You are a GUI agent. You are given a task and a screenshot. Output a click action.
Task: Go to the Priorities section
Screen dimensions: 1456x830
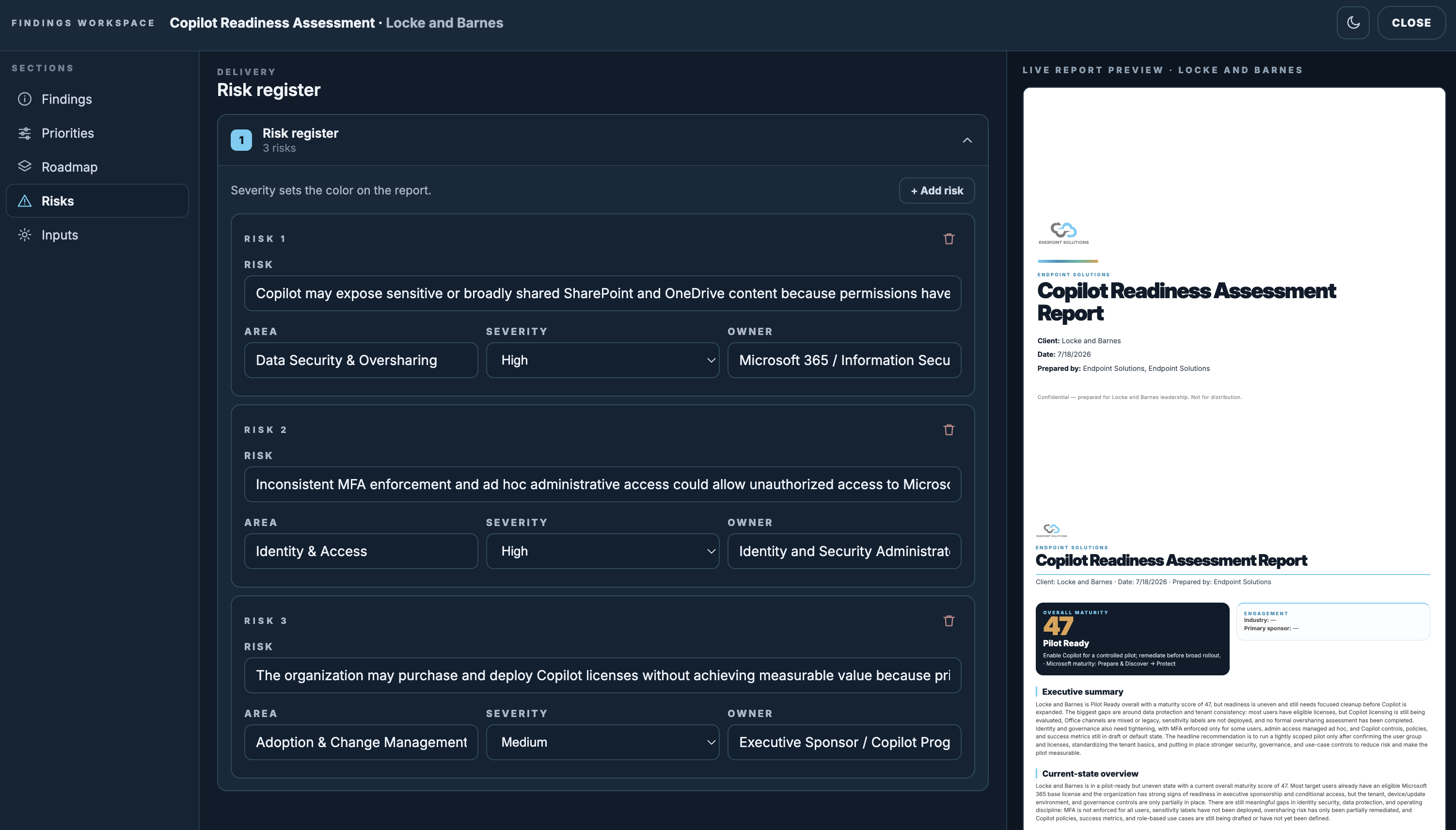[97, 133]
